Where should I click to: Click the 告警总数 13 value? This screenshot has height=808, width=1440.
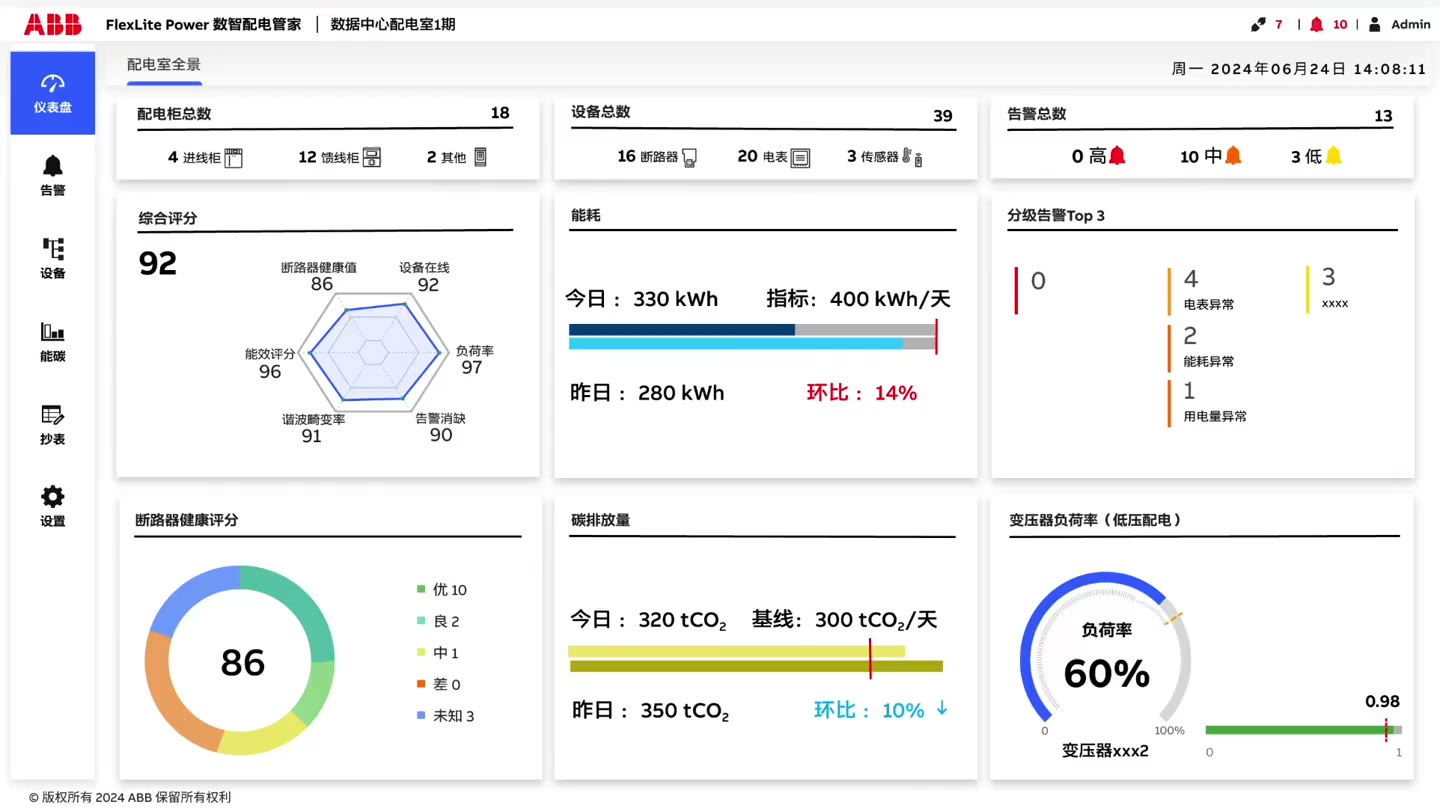coord(1383,116)
